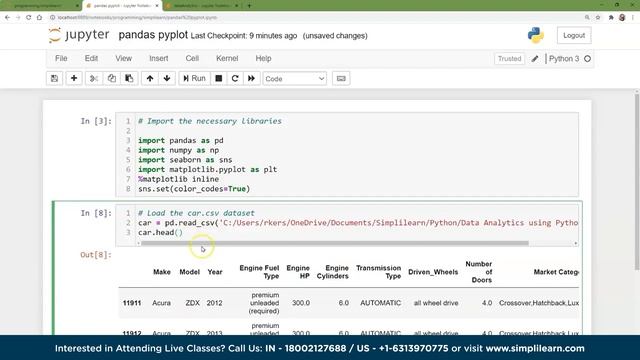This screenshot has width=640, height=360.
Task: Move selected cell up arrow
Action: point(150,78)
